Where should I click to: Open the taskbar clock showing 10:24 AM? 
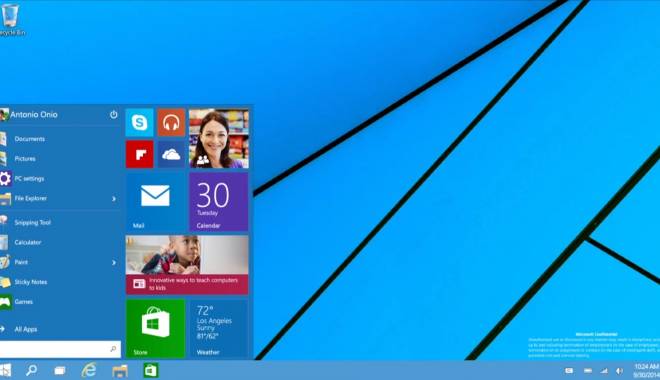click(x=647, y=371)
